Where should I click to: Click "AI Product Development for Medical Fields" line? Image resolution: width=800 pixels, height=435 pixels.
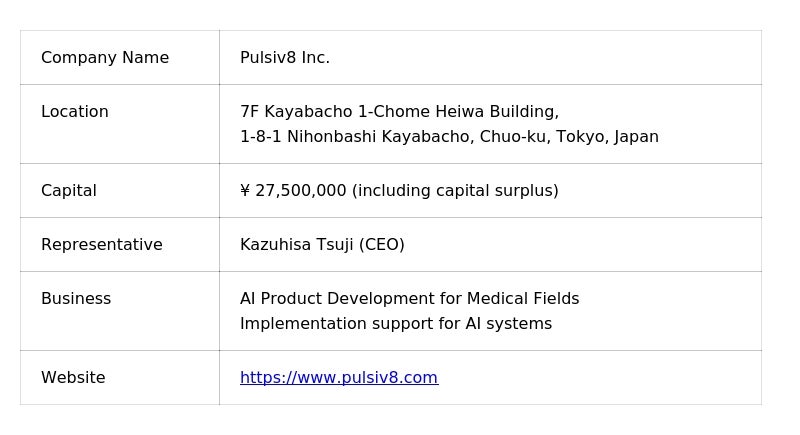[409, 299]
